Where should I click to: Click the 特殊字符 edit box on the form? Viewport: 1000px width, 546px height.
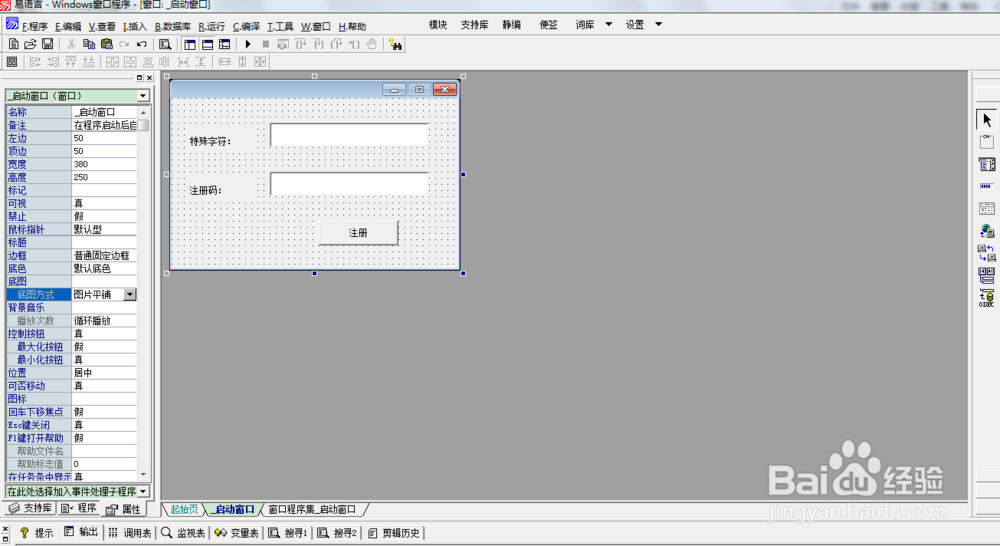click(x=349, y=135)
